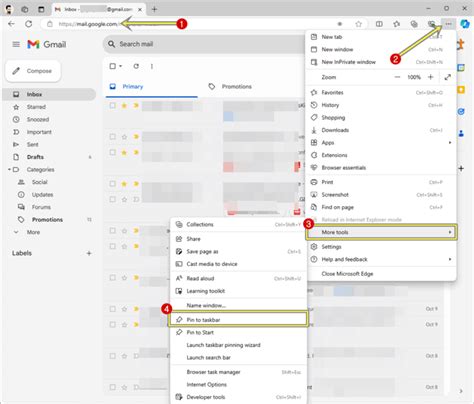474x404 pixels.
Task: Expand Apps submenu arrow
Action: [x=450, y=143]
